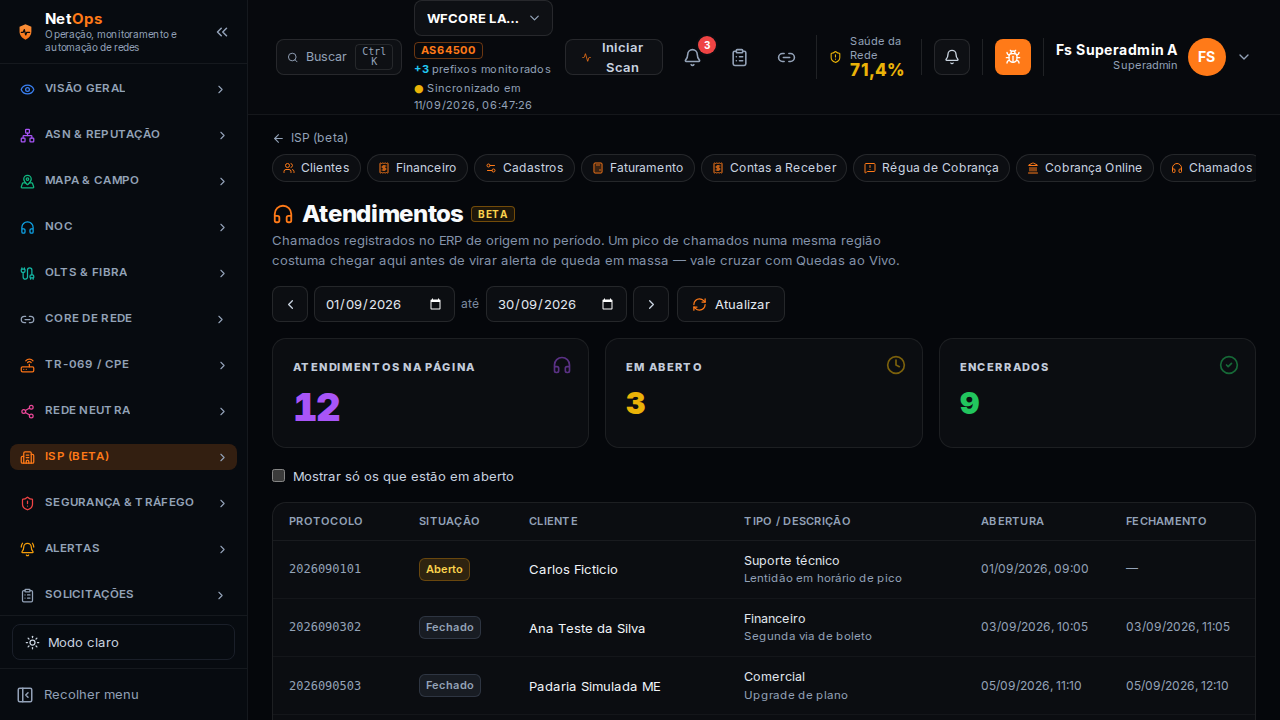Go to next period arrow button
1280x720 pixels.
pos(651,304)
